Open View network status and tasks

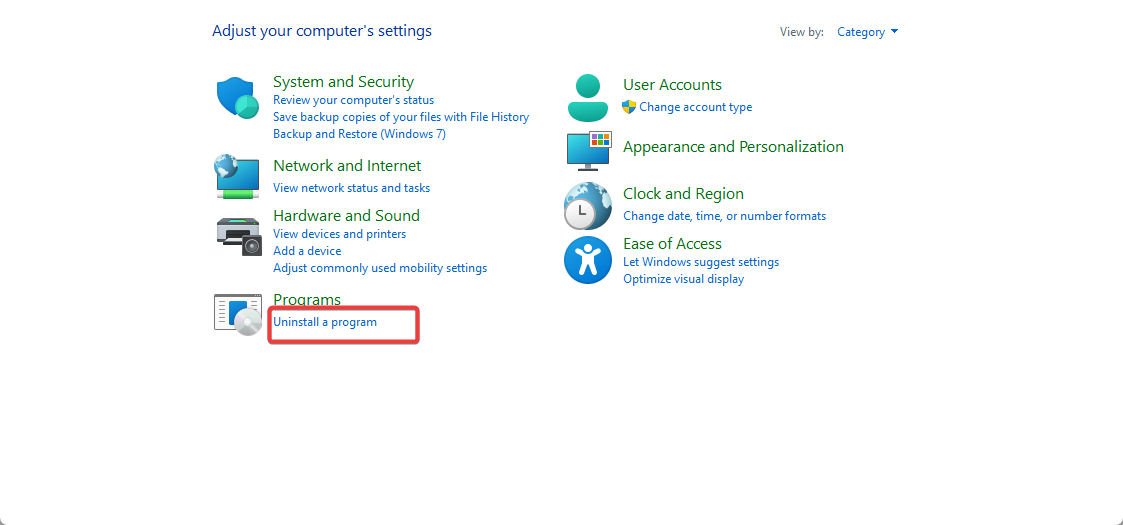(351, 188)
